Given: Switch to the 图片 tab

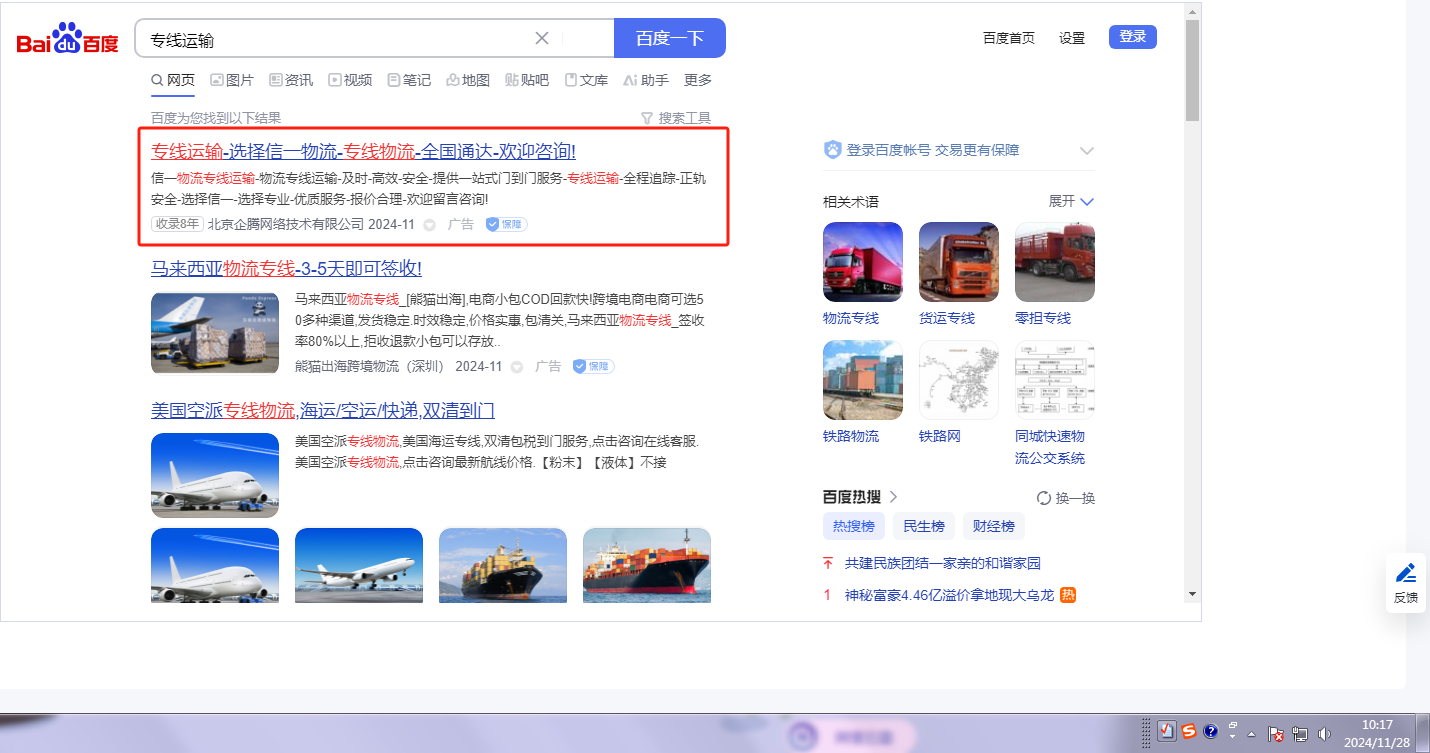Looking at the screenshot, I should 232,80.
